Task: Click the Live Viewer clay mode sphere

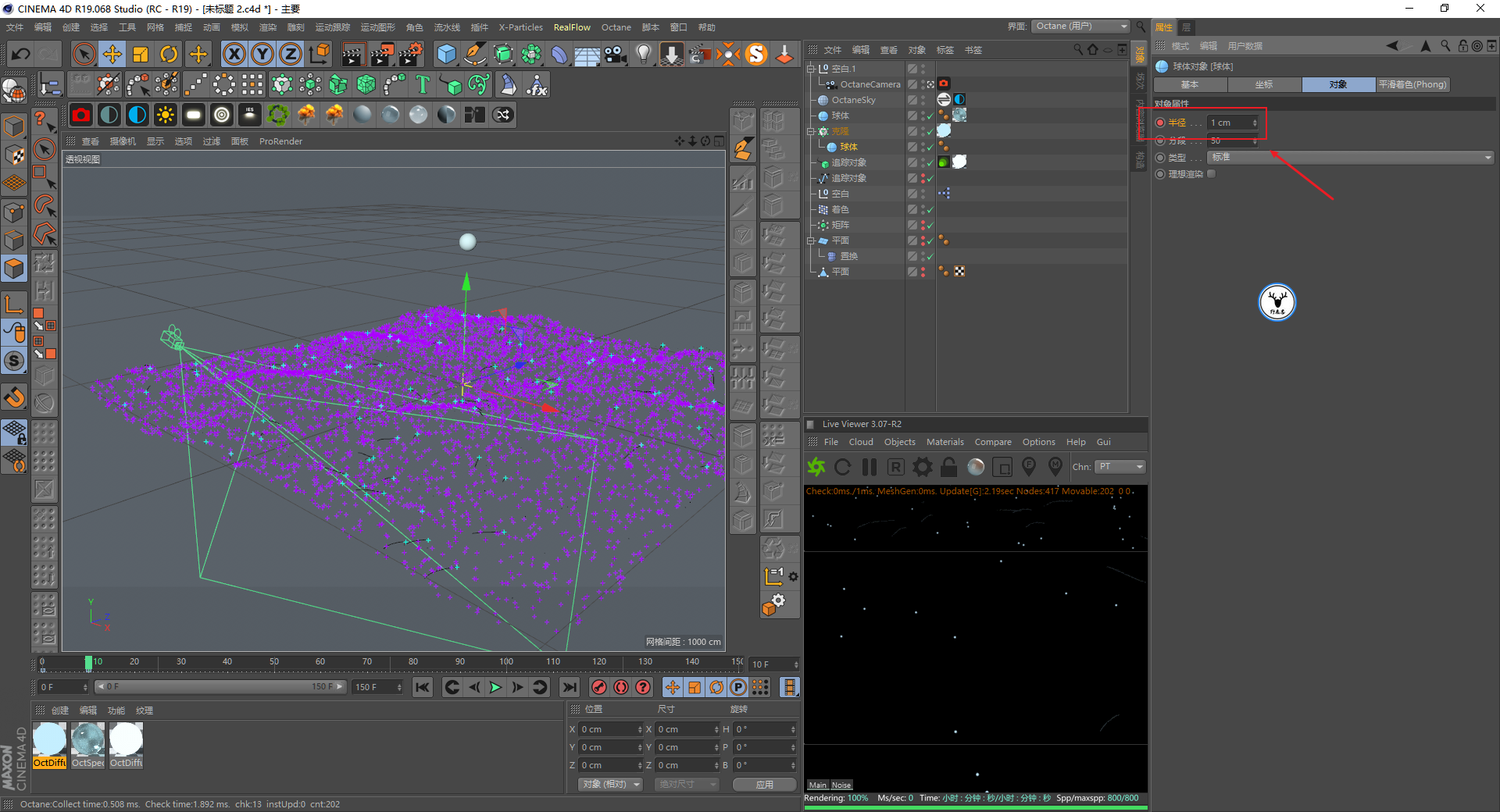Action: click(976, 467)
